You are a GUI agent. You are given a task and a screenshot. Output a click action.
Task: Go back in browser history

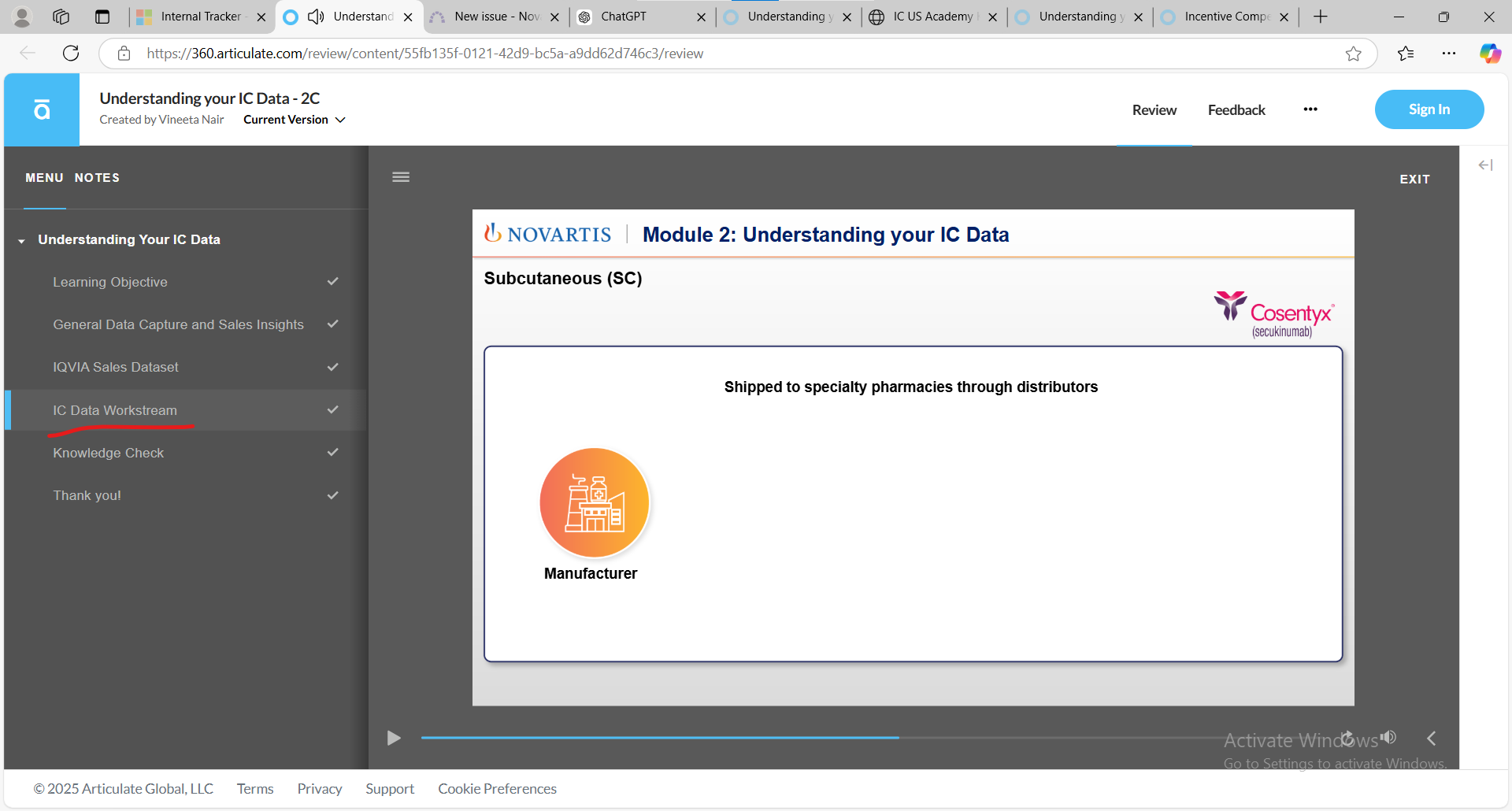click(x=28, y=54)
